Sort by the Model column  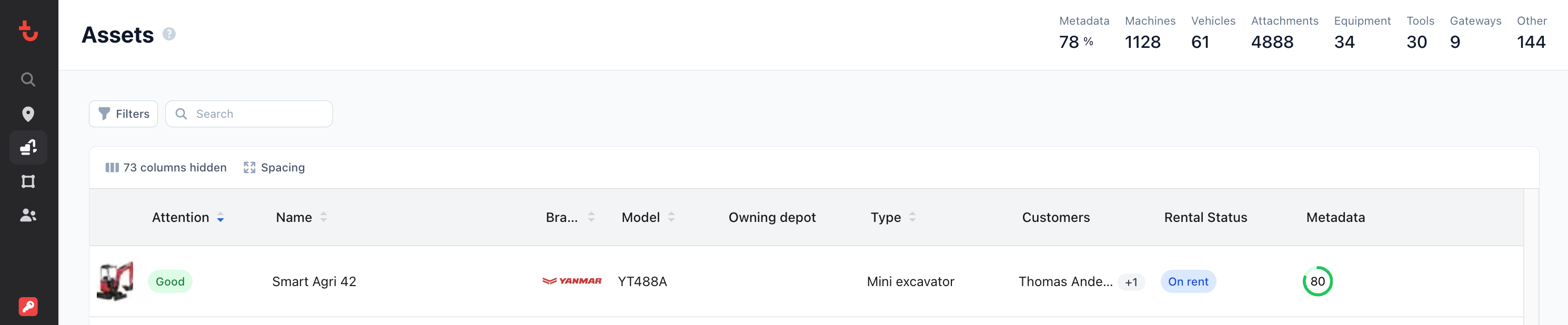671,217
